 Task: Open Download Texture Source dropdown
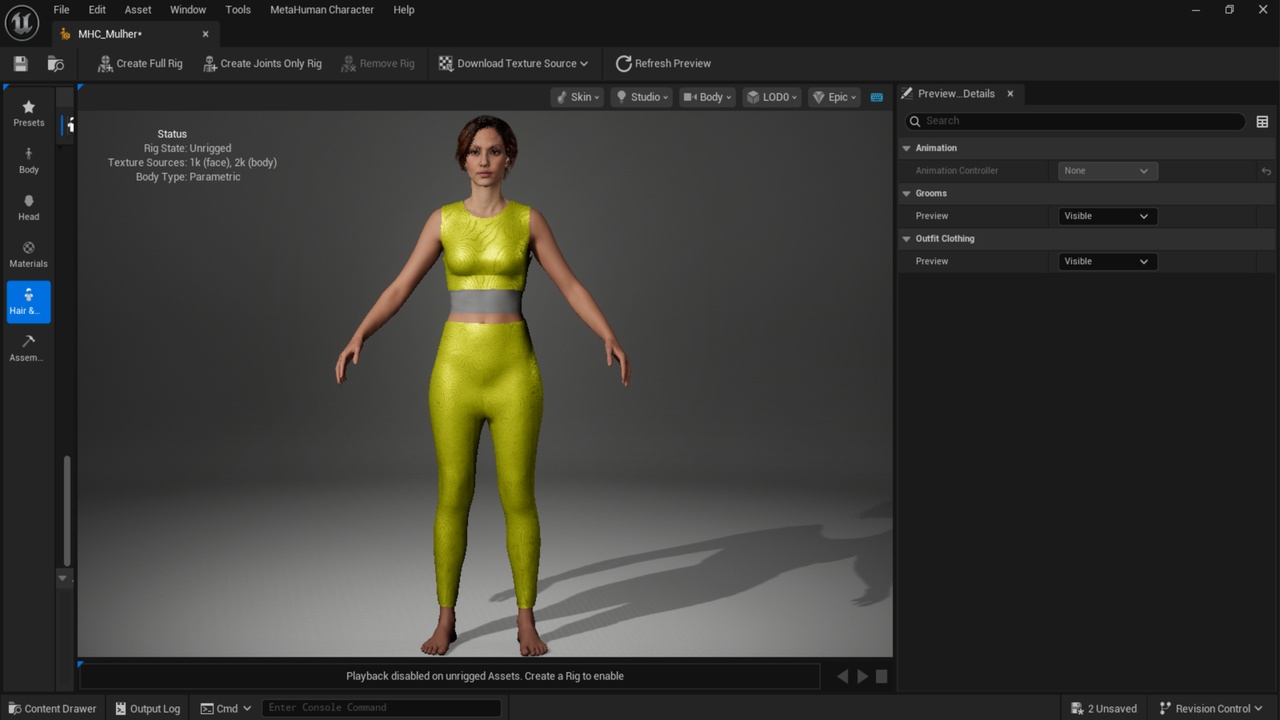513,63
